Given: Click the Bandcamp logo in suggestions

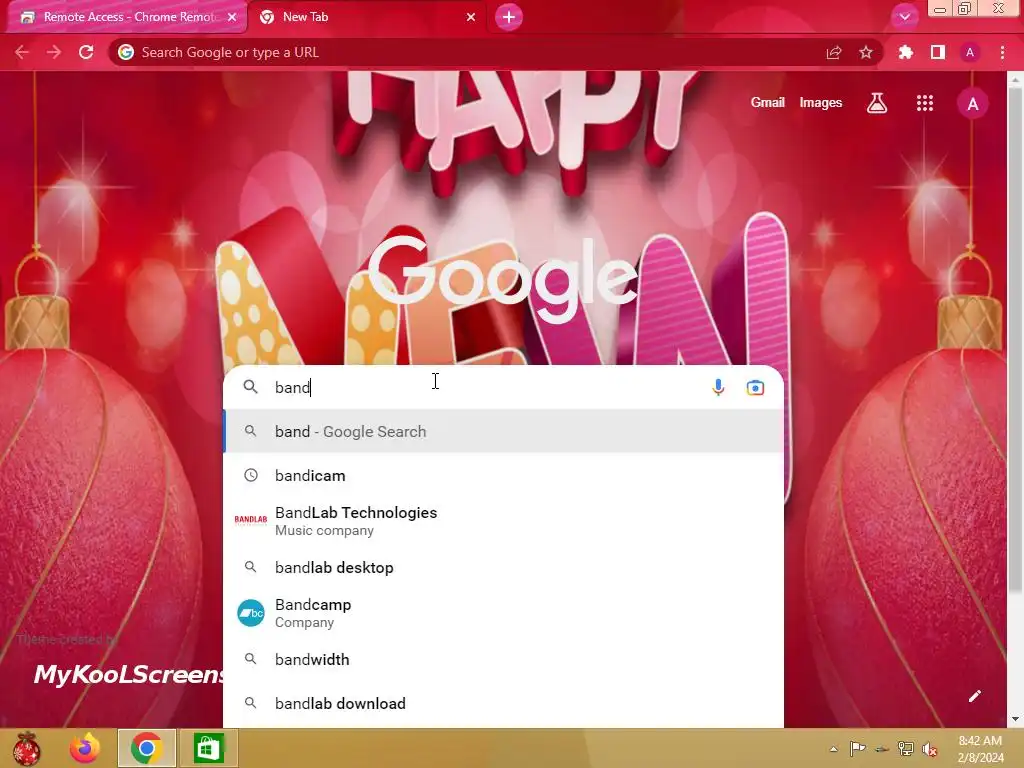Looking at the screenshot, I should tap(251, 613).
